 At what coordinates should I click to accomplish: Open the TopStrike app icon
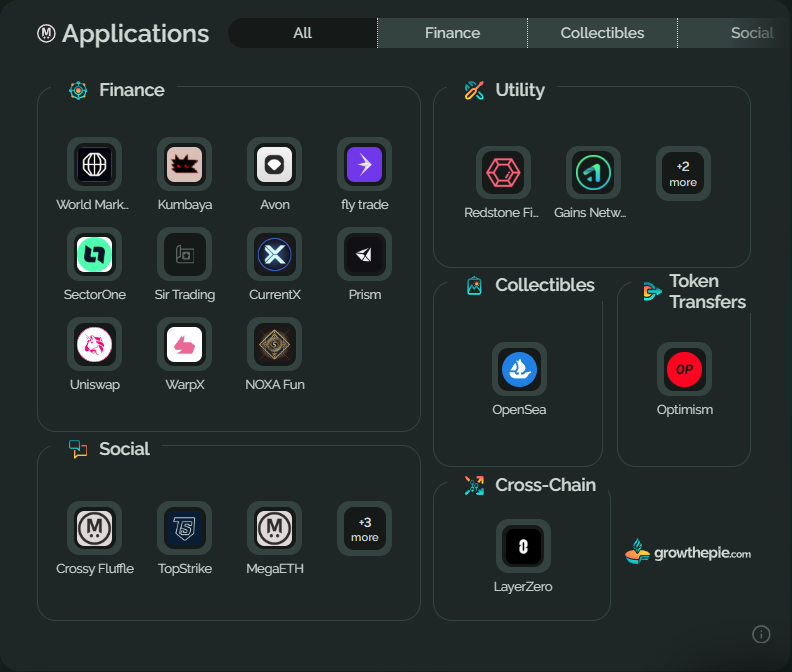[x=184, y=528]
